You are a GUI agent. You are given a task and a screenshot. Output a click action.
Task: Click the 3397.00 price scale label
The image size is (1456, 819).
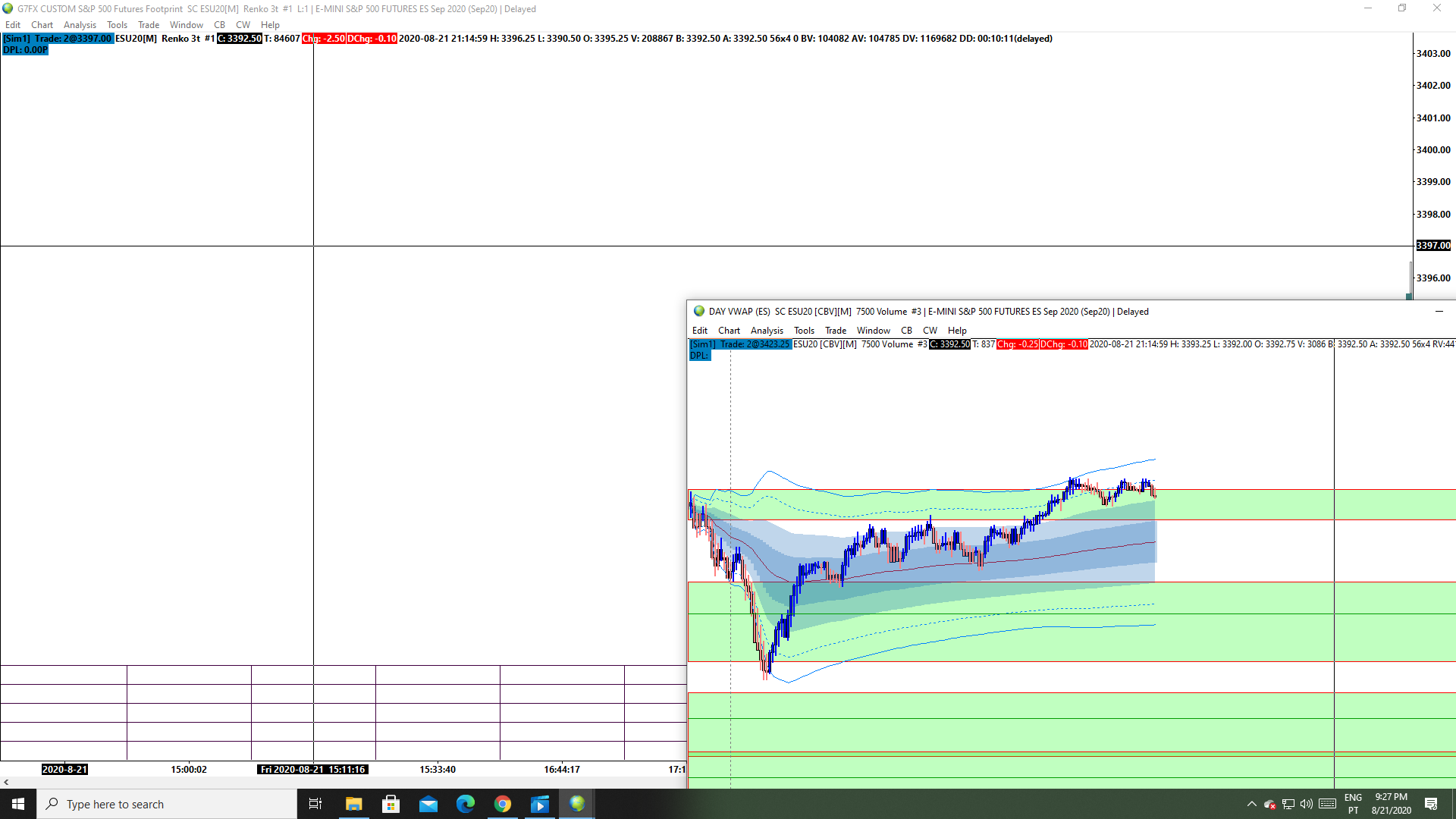tap(1433, 246)
